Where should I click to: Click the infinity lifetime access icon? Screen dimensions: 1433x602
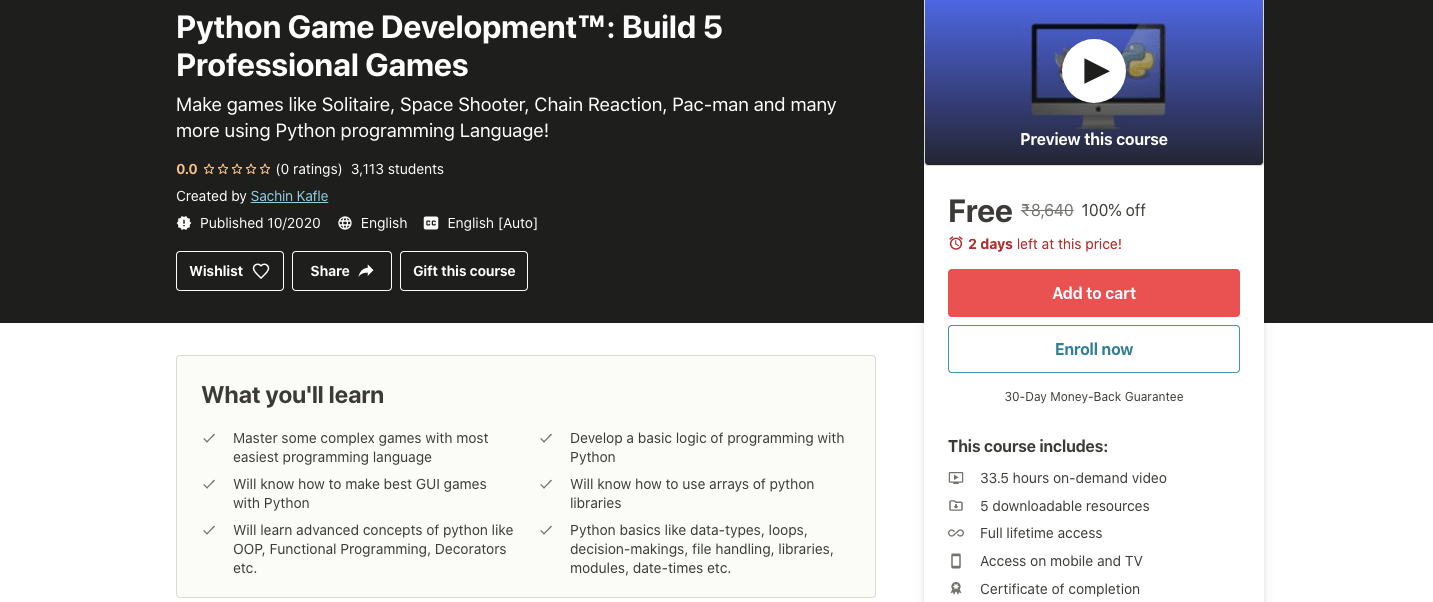tap(956, 533)
